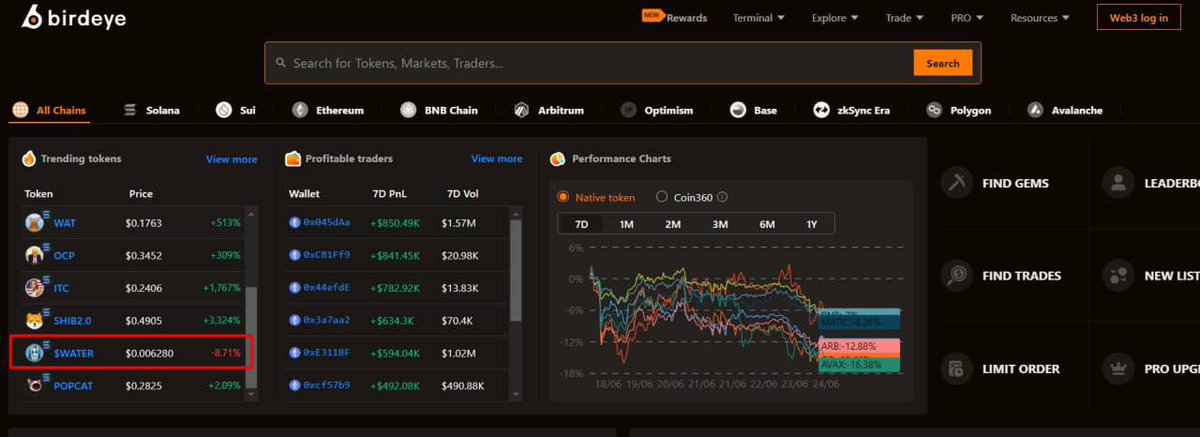Screen dimensions: 1200x437
Task: Filter by the Solana chain icon
Action: [x=129, y=110]
